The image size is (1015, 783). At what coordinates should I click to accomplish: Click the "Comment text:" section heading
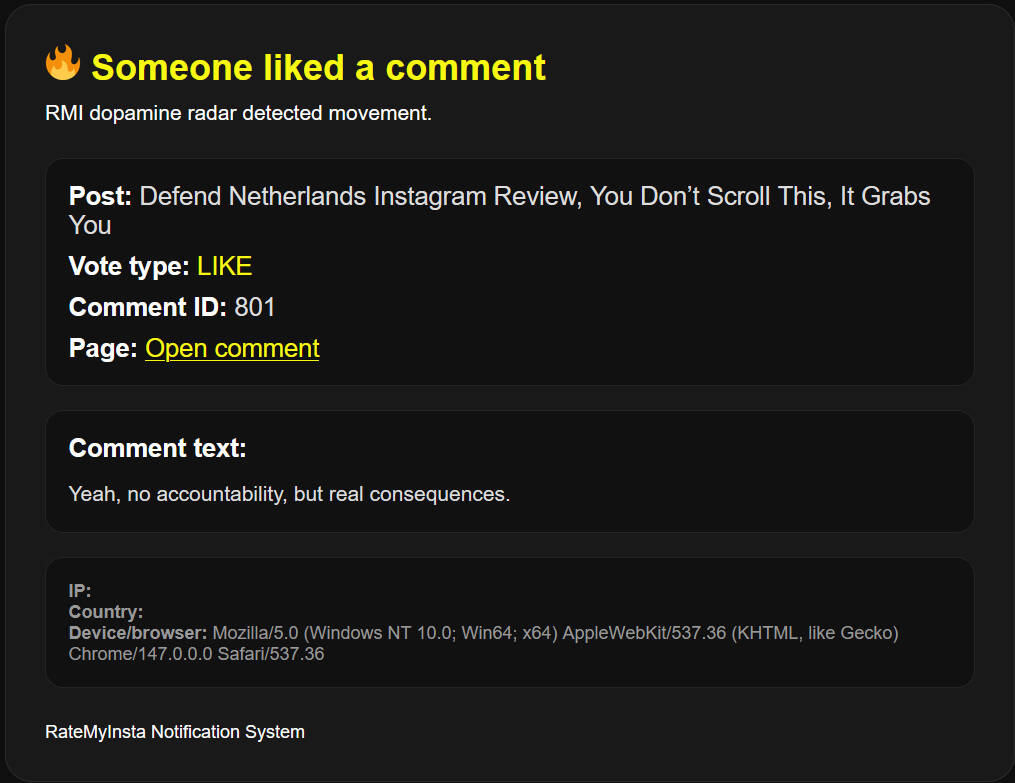click(x=157, y=448)
